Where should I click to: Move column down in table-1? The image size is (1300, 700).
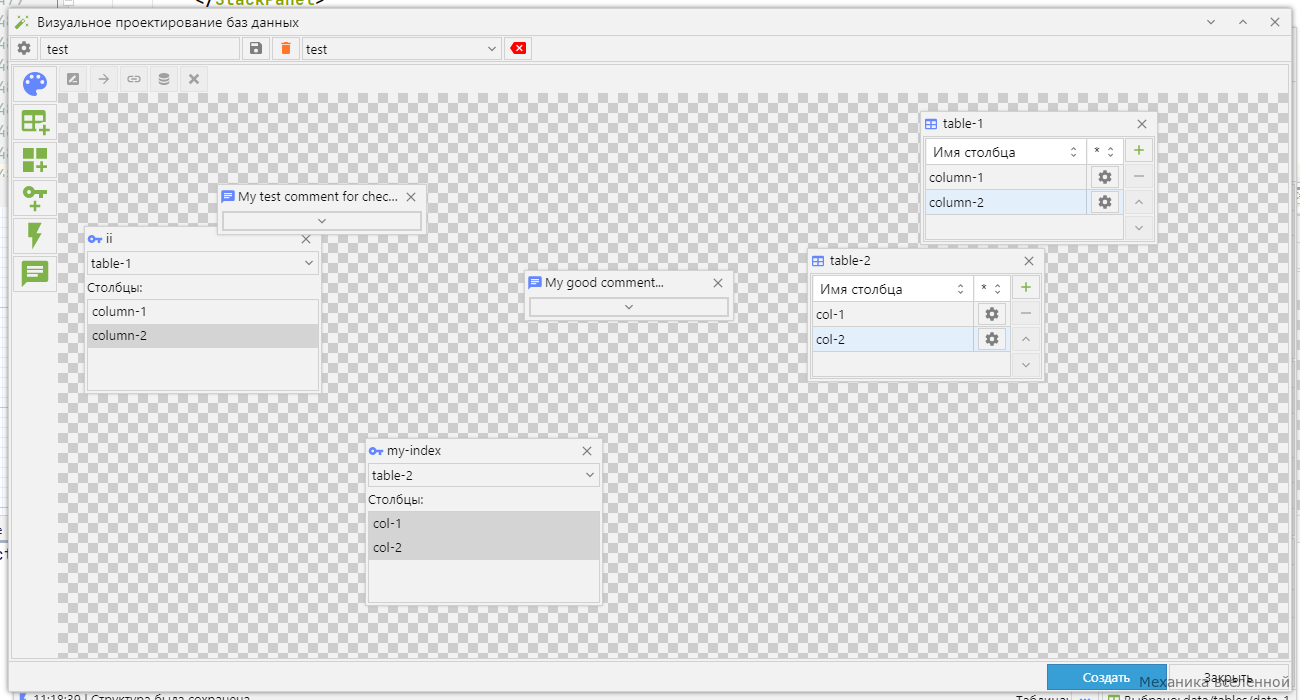tap(1138, 227)
